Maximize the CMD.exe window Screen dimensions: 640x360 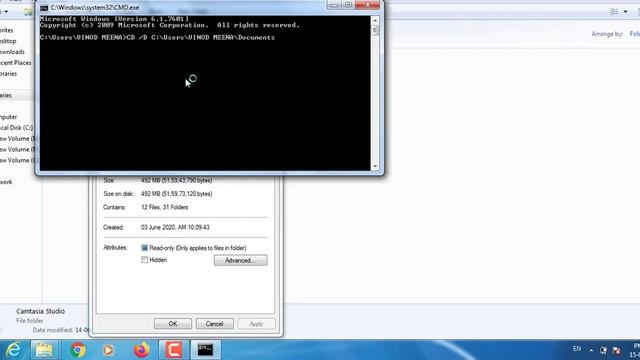[348, 4]
